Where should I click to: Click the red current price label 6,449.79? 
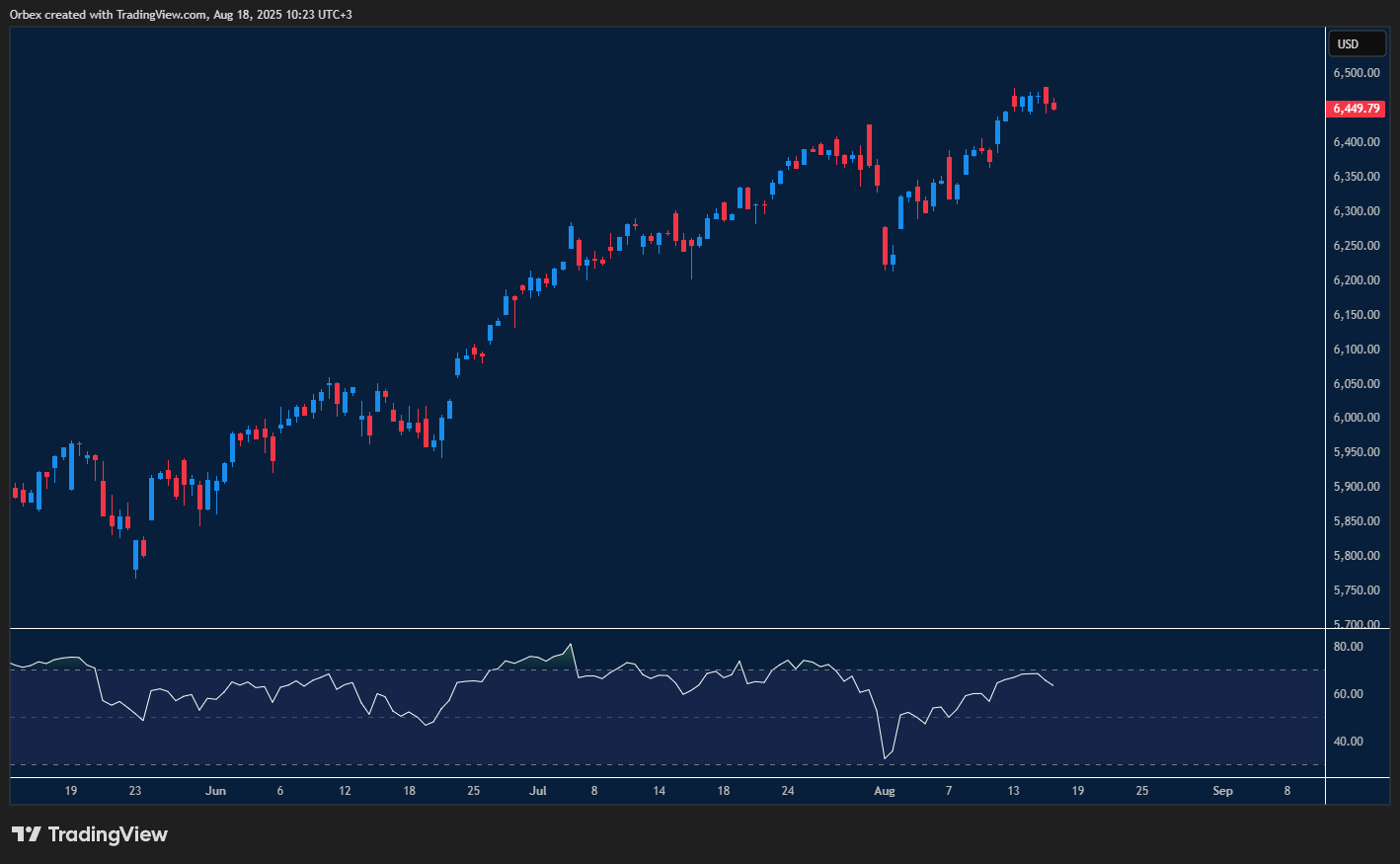click(1357, 109)
